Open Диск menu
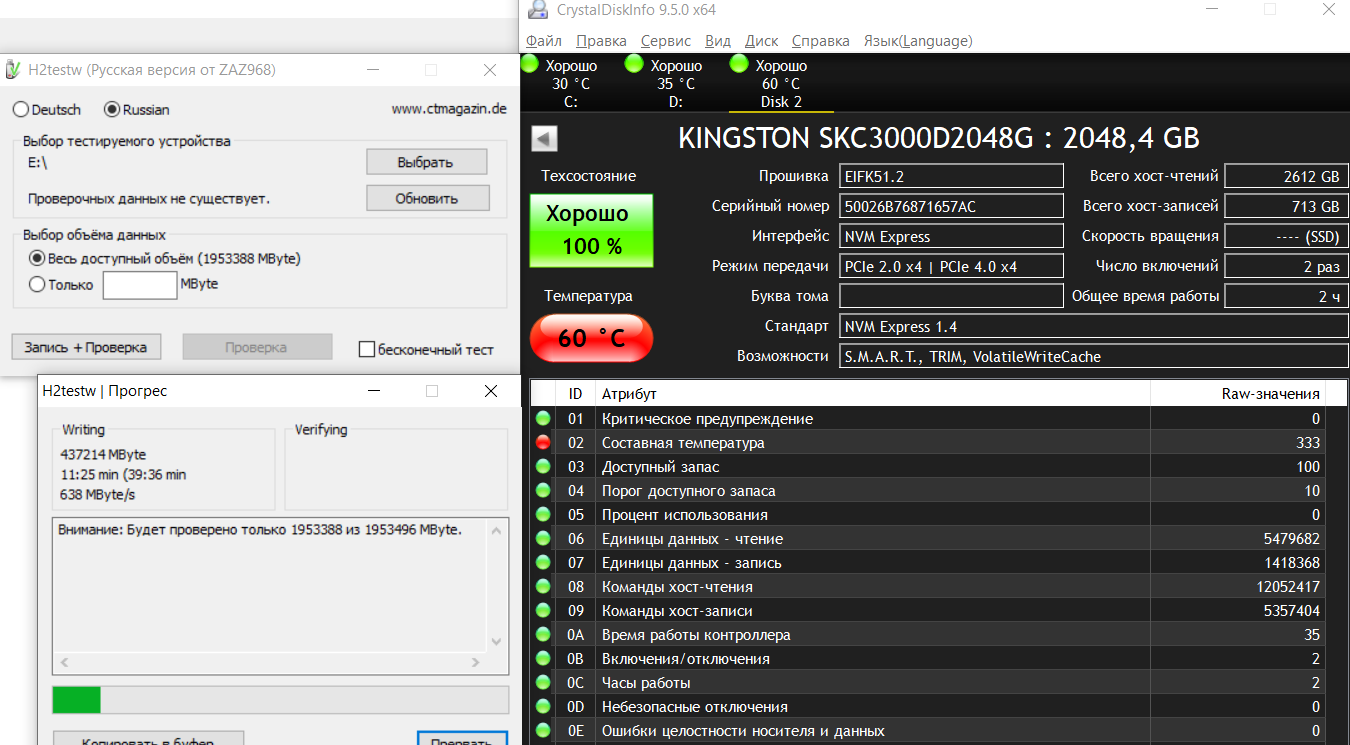The image size is (1350, 745). click(x=762, y=41)
